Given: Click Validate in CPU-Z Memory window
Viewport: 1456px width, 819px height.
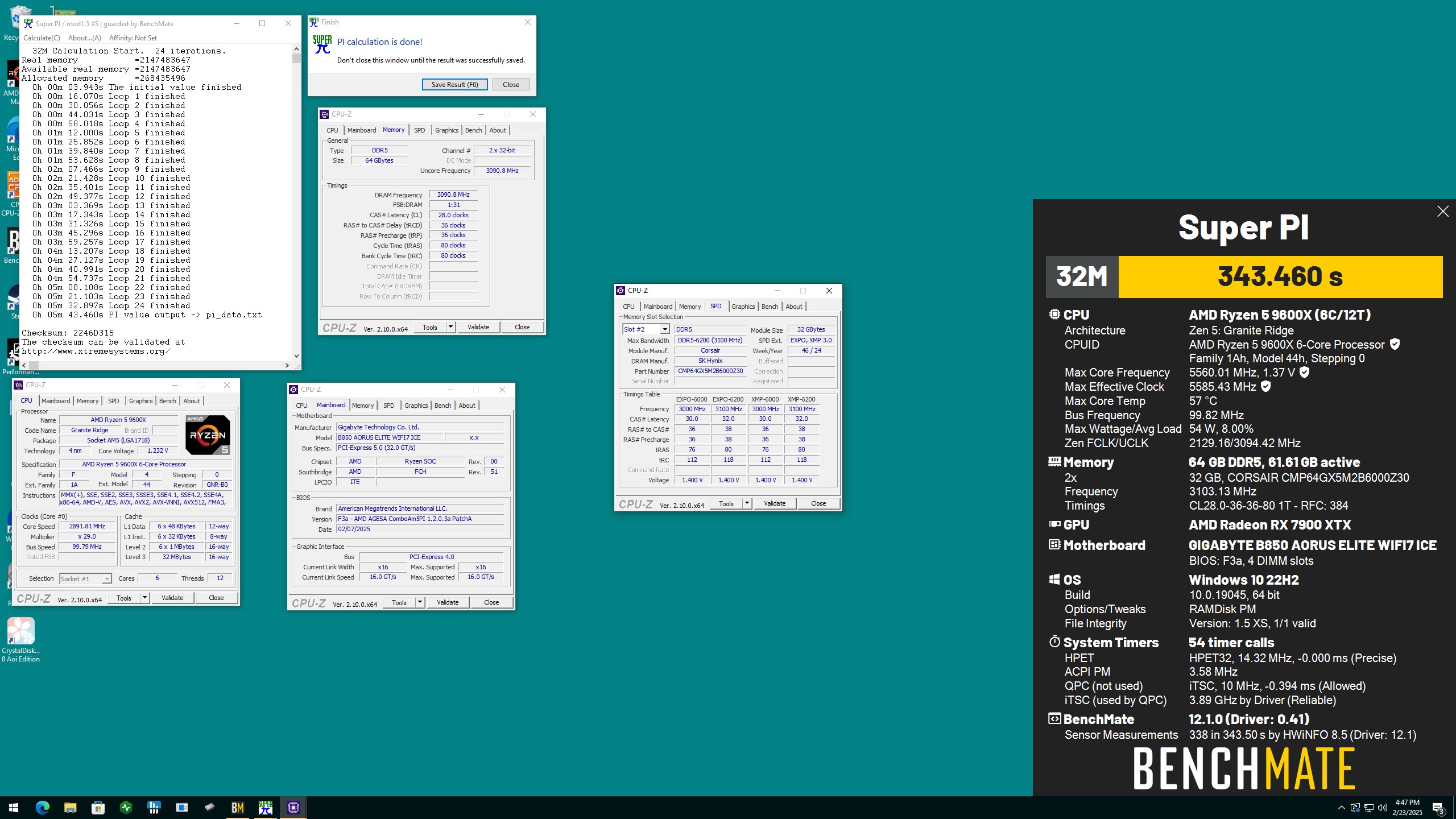Looking at the screenshot, I should 478,327.
